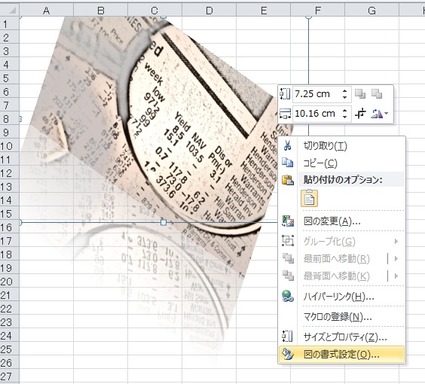This screenshot has height=384, width=425.
Task: Click the Crop icon in mini toolbar
Action: pyautogui.click(x=360, y=114)
